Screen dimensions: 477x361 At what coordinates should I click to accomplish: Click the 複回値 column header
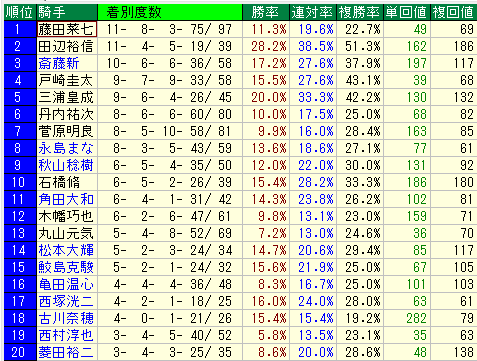454,12
